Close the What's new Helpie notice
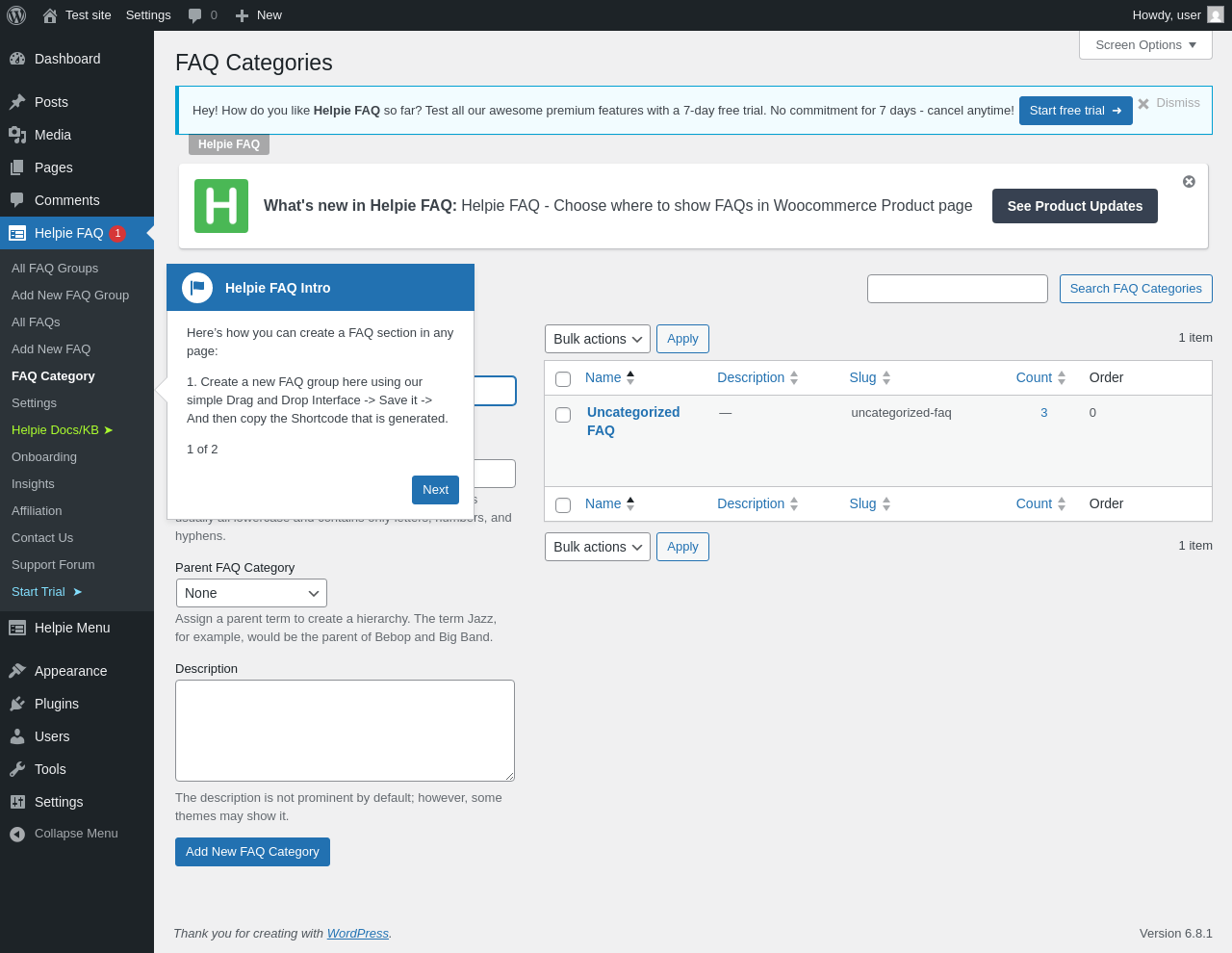The width and height of the screenshot is (1232, 953). (x=1189, y=181)
